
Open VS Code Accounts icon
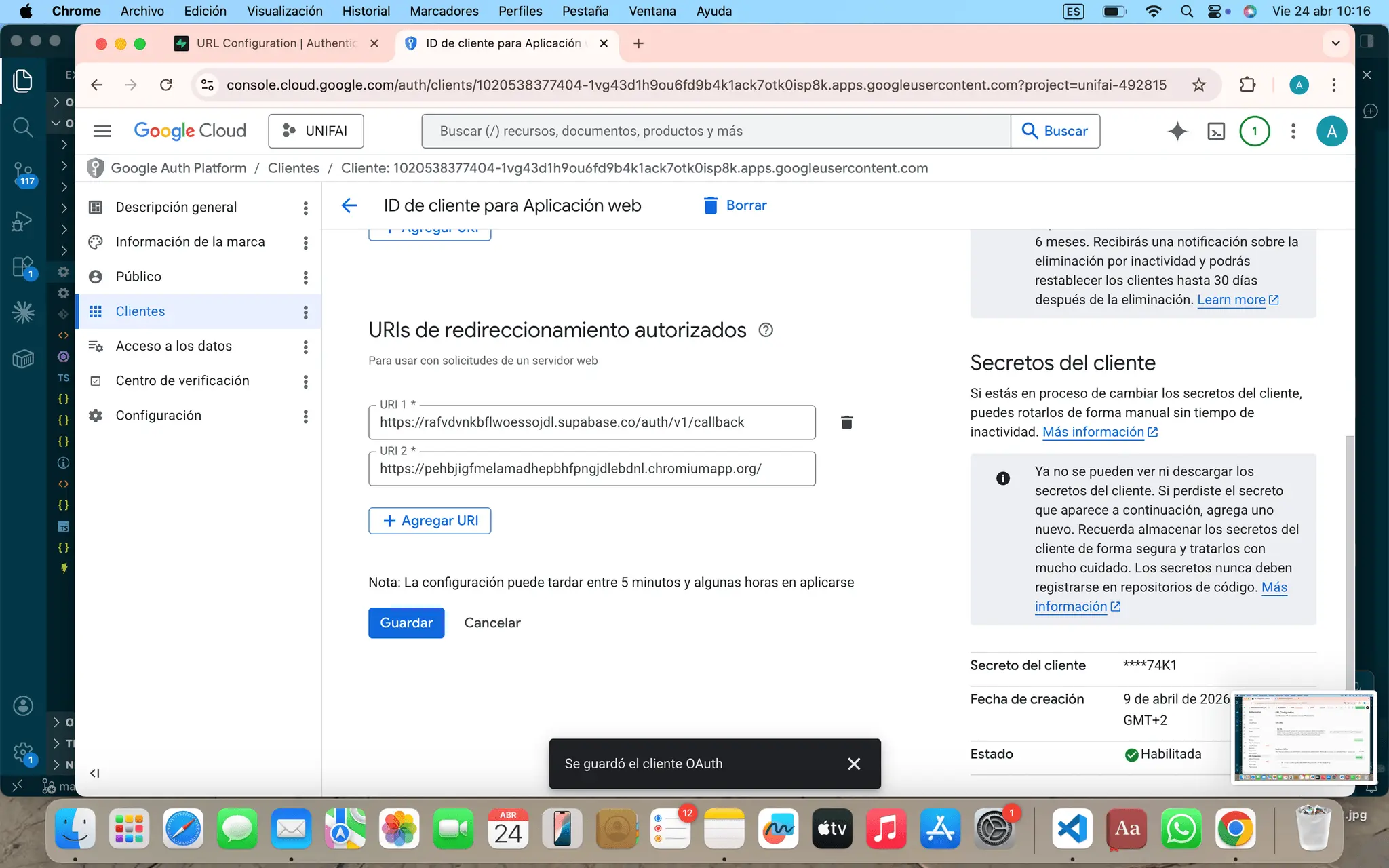pos(23,706)
